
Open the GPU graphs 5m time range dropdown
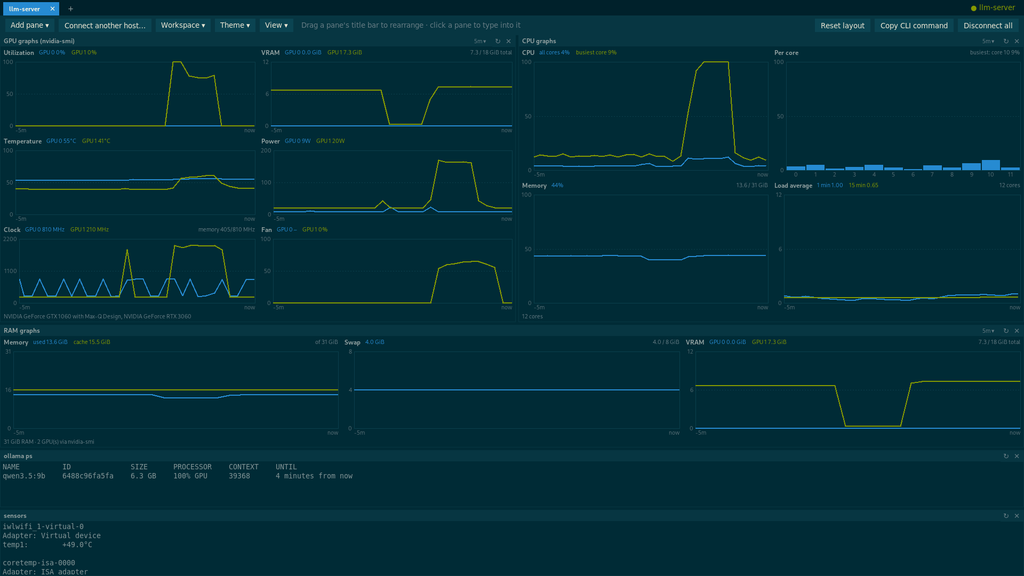click(x=480, y=41)
